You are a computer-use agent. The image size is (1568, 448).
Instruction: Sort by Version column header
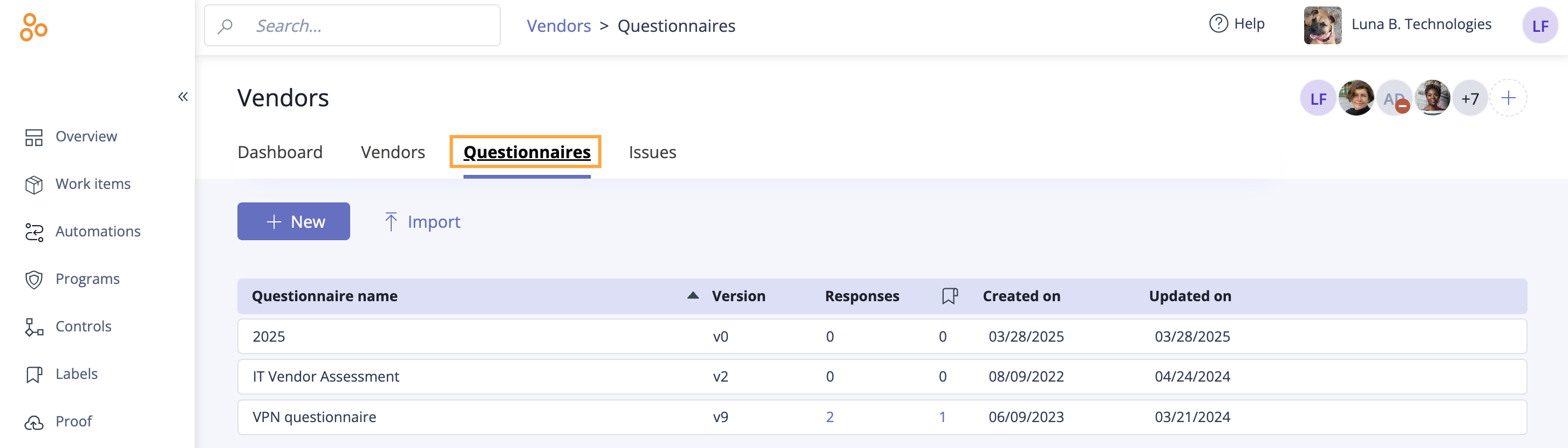[738, 296]
